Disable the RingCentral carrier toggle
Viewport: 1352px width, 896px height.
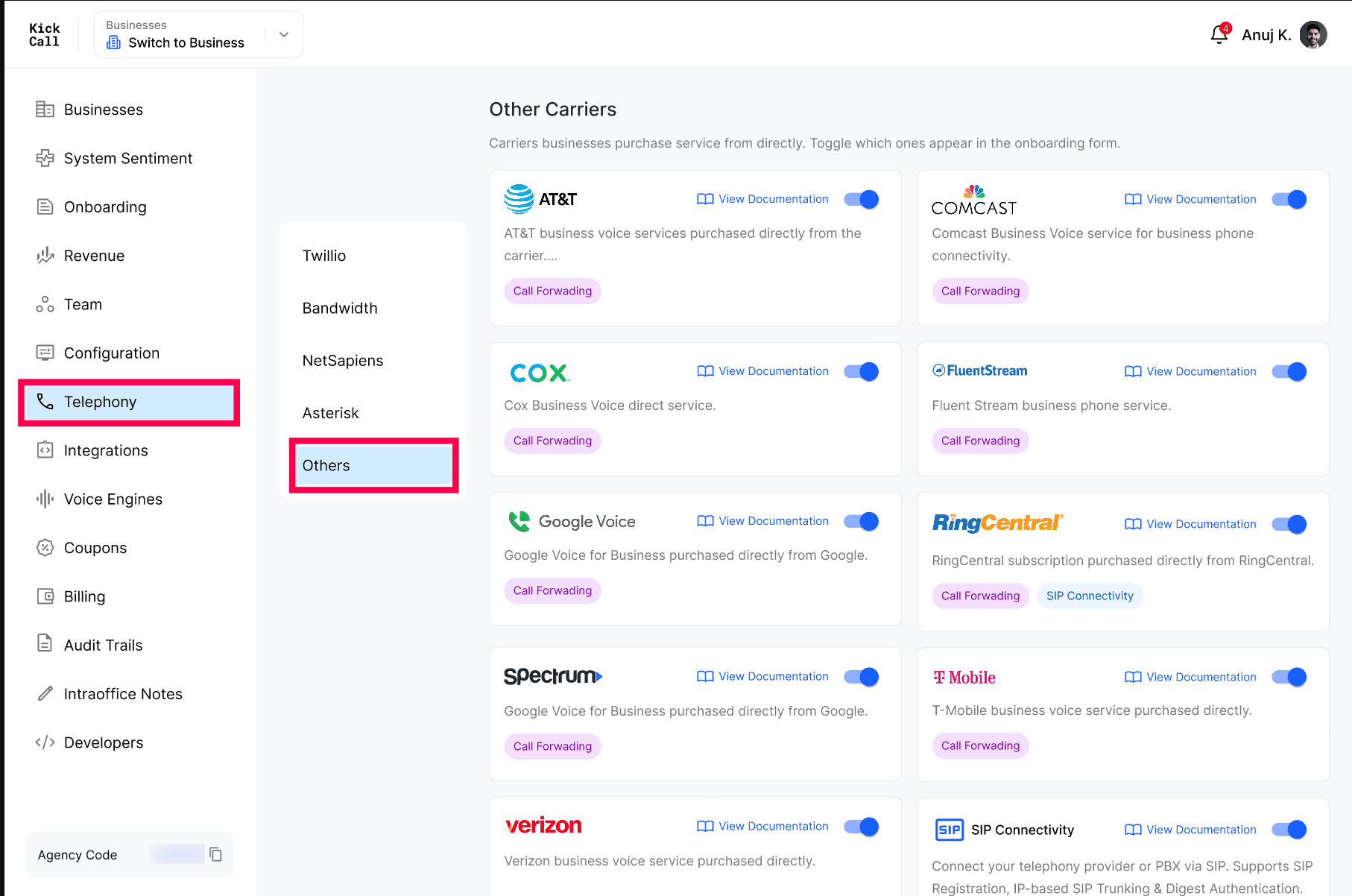(1289, 524)
